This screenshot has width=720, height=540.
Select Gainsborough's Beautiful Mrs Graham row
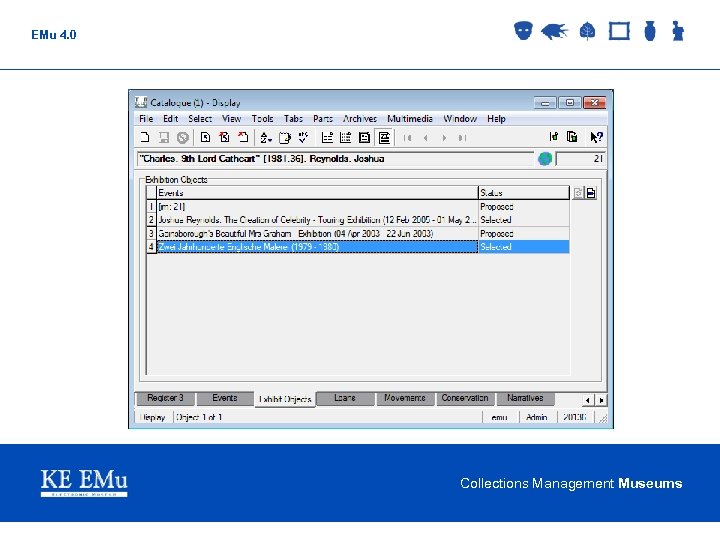[317, 233]
